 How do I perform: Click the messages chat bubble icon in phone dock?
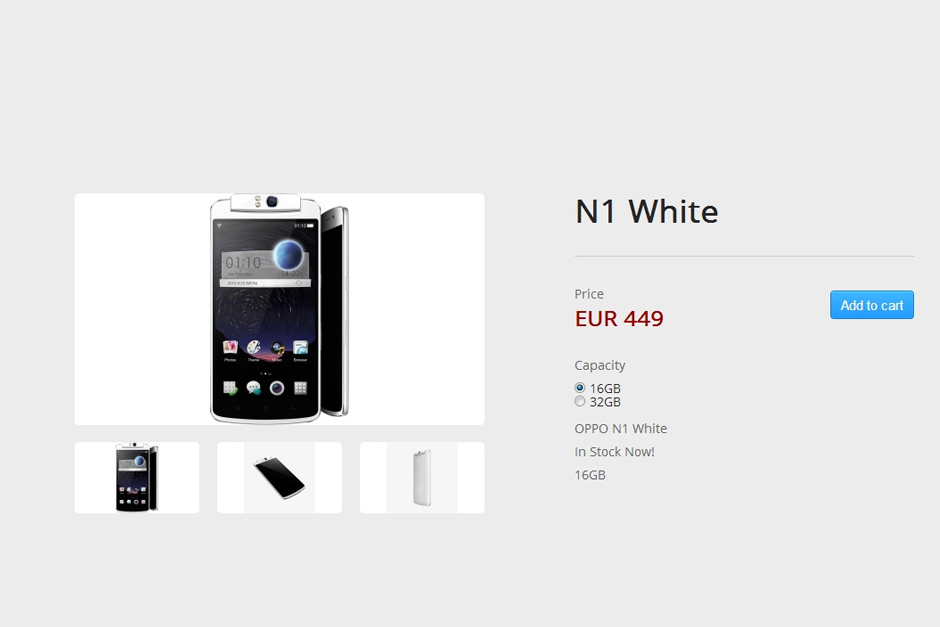(x=254, y=388)
